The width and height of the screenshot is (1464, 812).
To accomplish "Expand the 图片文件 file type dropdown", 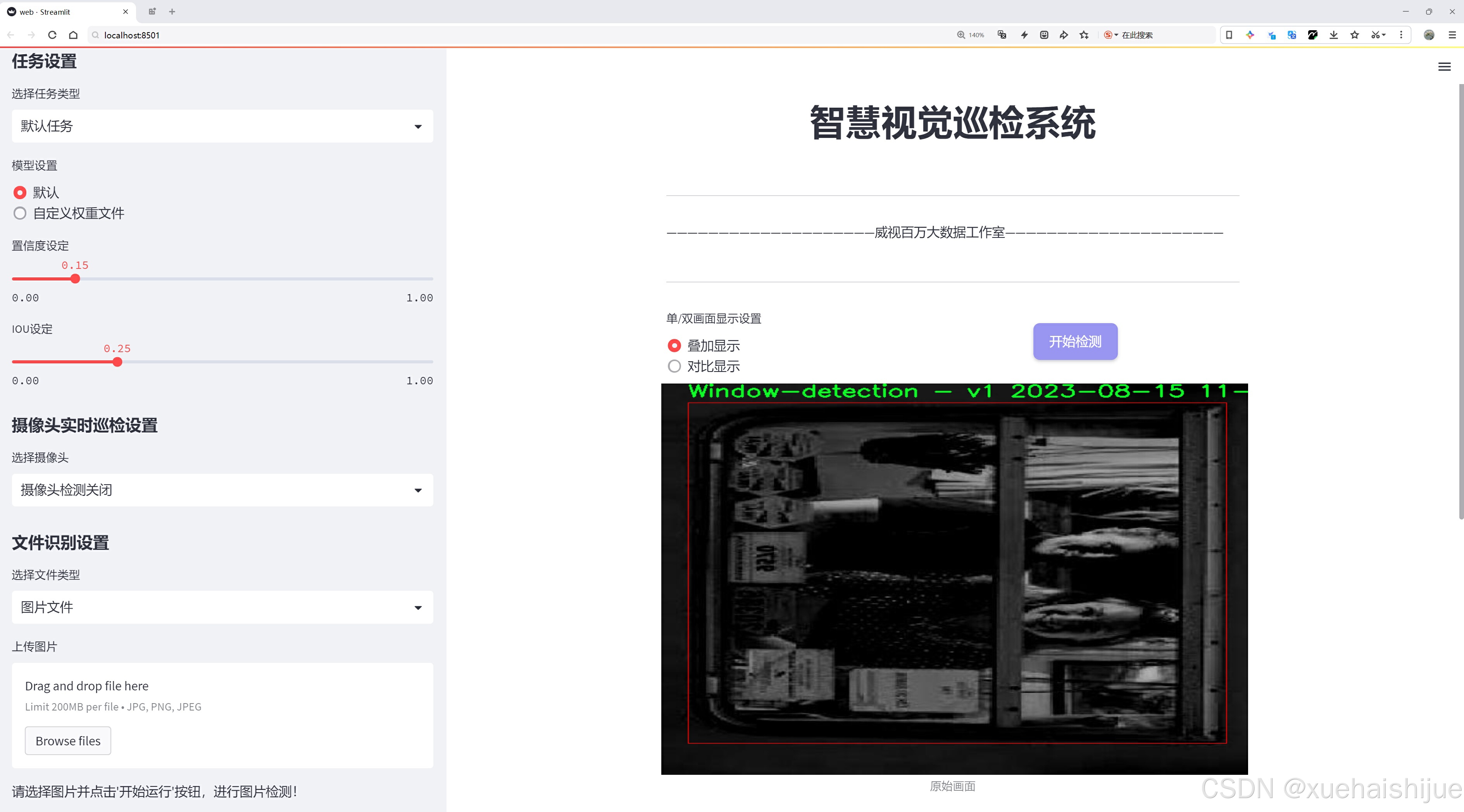I will click(222, 607).
